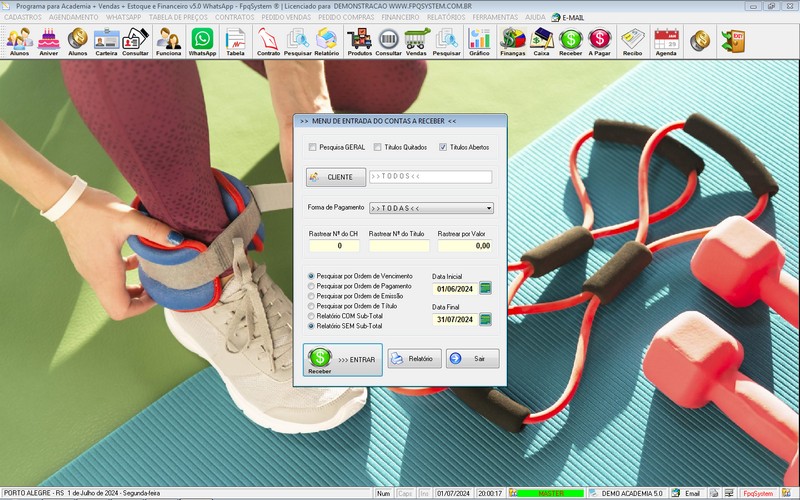Open the Data Inicial calendar picker
The width and height of the screenshot is (800, 500).
486,288
